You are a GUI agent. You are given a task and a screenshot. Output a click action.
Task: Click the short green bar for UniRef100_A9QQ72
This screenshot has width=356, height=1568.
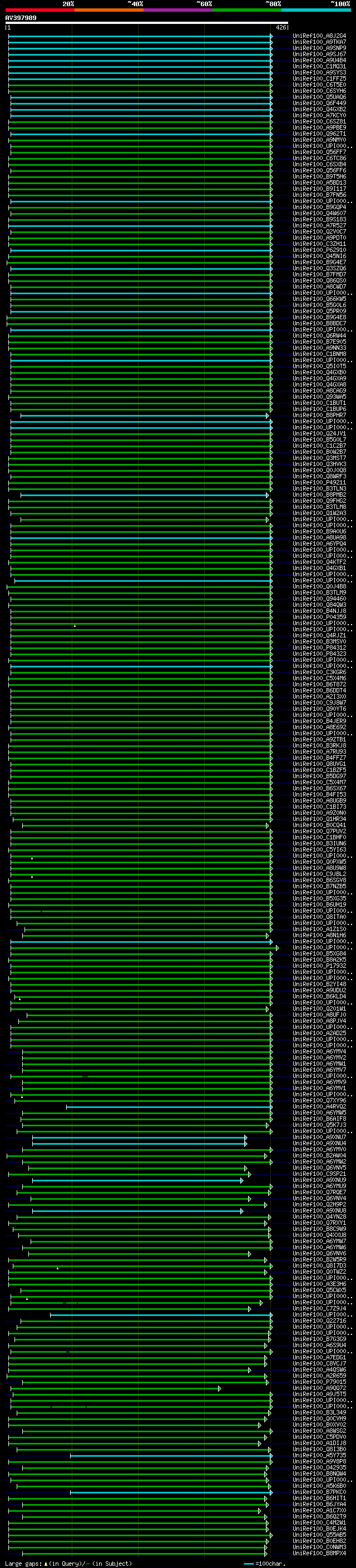116,1388
